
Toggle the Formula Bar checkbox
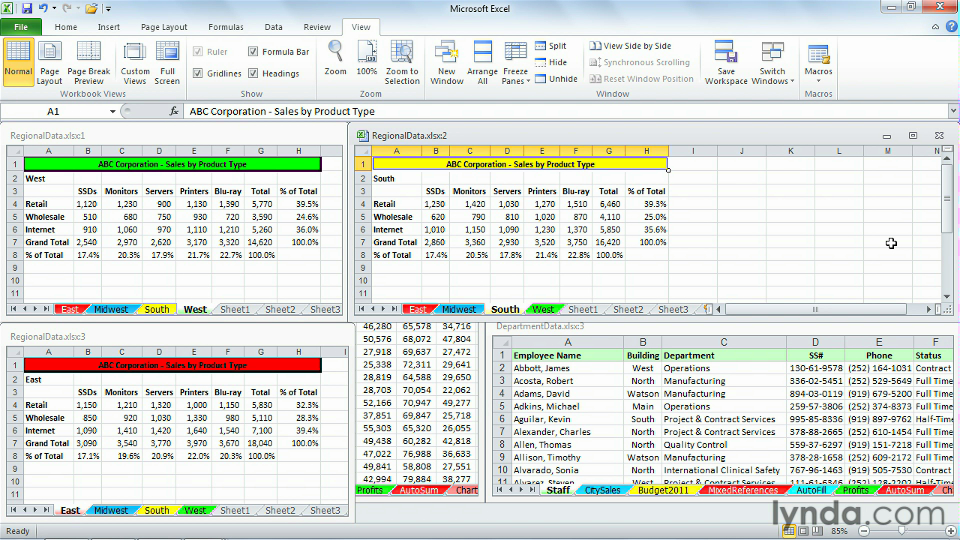[253, 52]
